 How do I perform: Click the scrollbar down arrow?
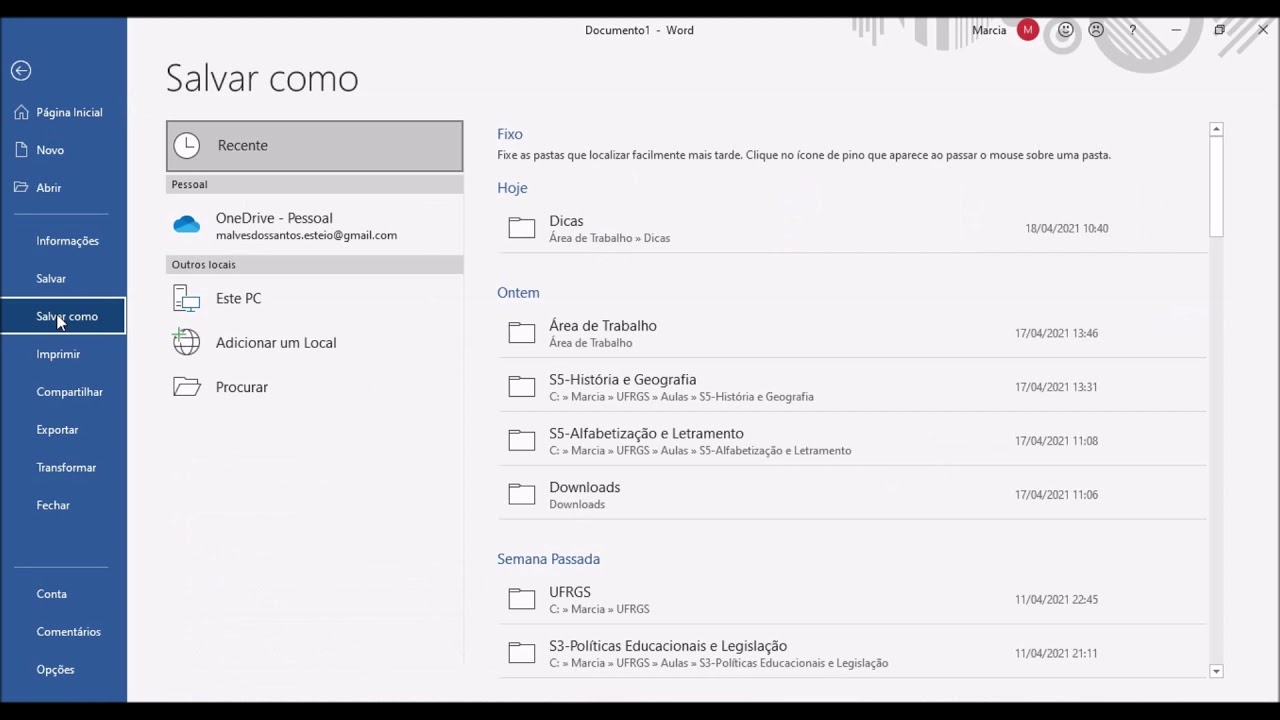(x=1216, y=671)
